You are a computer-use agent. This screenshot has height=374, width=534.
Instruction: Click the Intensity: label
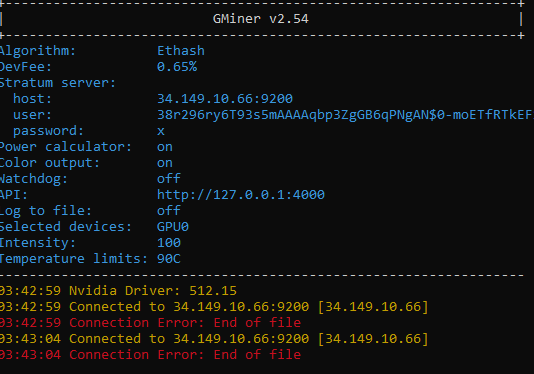coord(37,243)
